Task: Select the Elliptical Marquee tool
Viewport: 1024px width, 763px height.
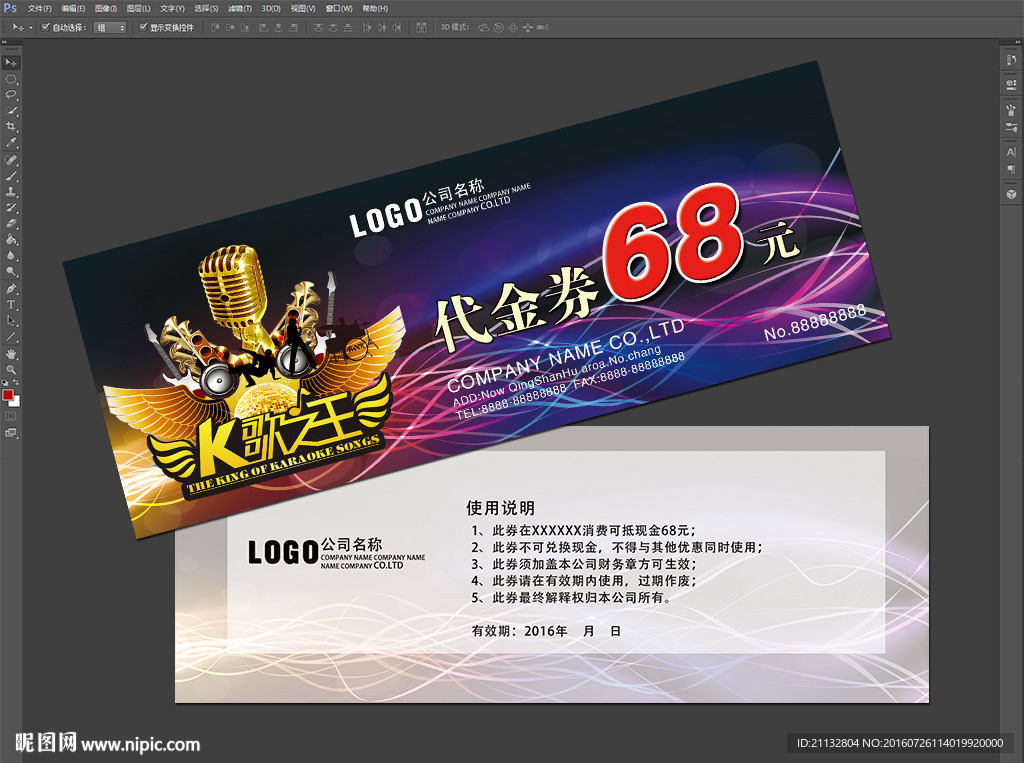Action: click(11, 79)
